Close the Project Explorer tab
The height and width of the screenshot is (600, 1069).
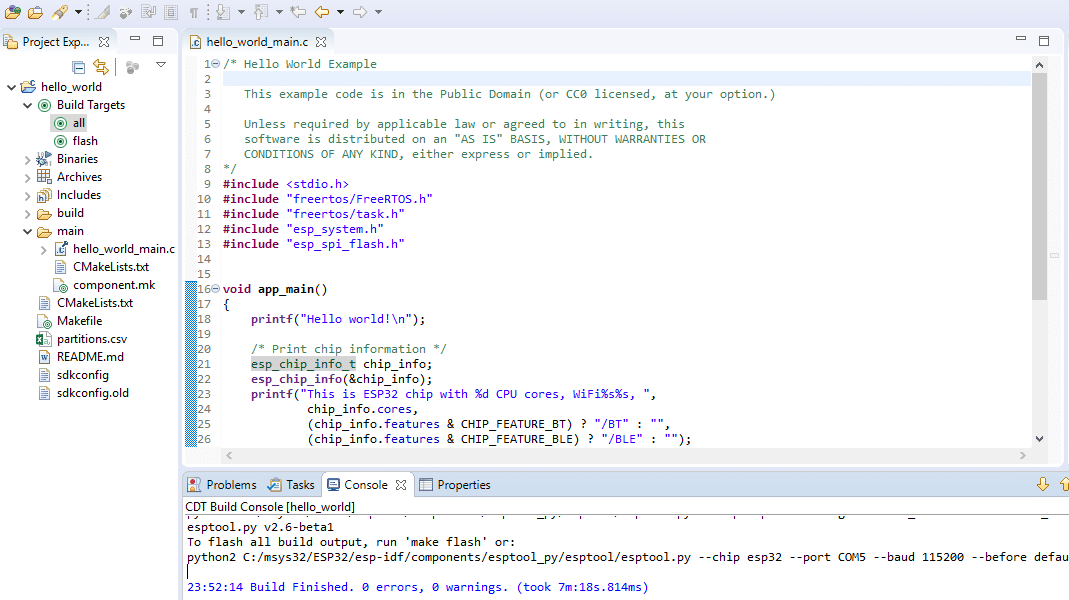104,42
